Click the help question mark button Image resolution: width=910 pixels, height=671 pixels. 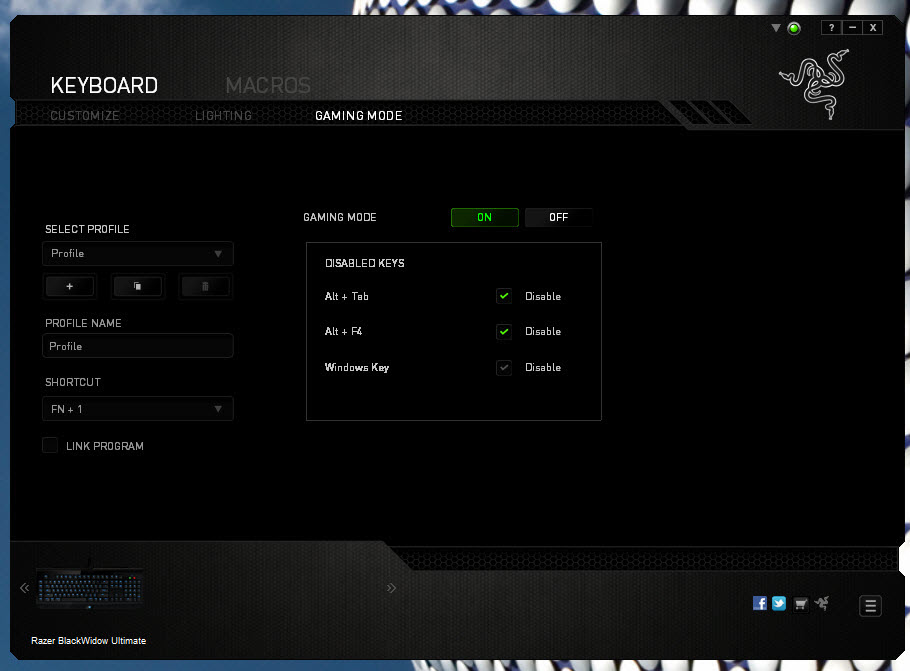pyautogui.click(x=832, y=27)
